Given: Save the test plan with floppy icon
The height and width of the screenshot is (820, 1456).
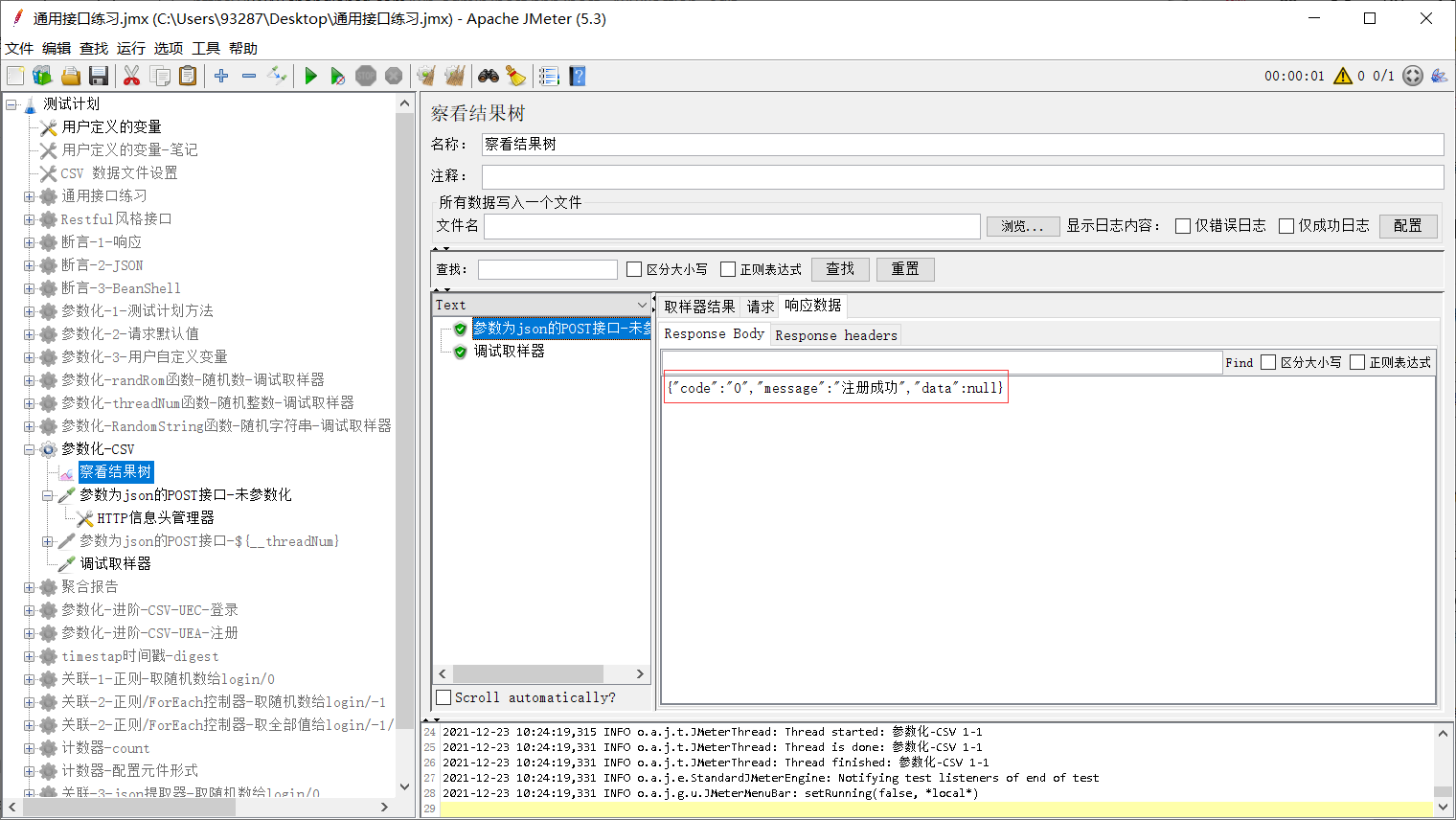Looking at the screenshot, I should 98,76.
